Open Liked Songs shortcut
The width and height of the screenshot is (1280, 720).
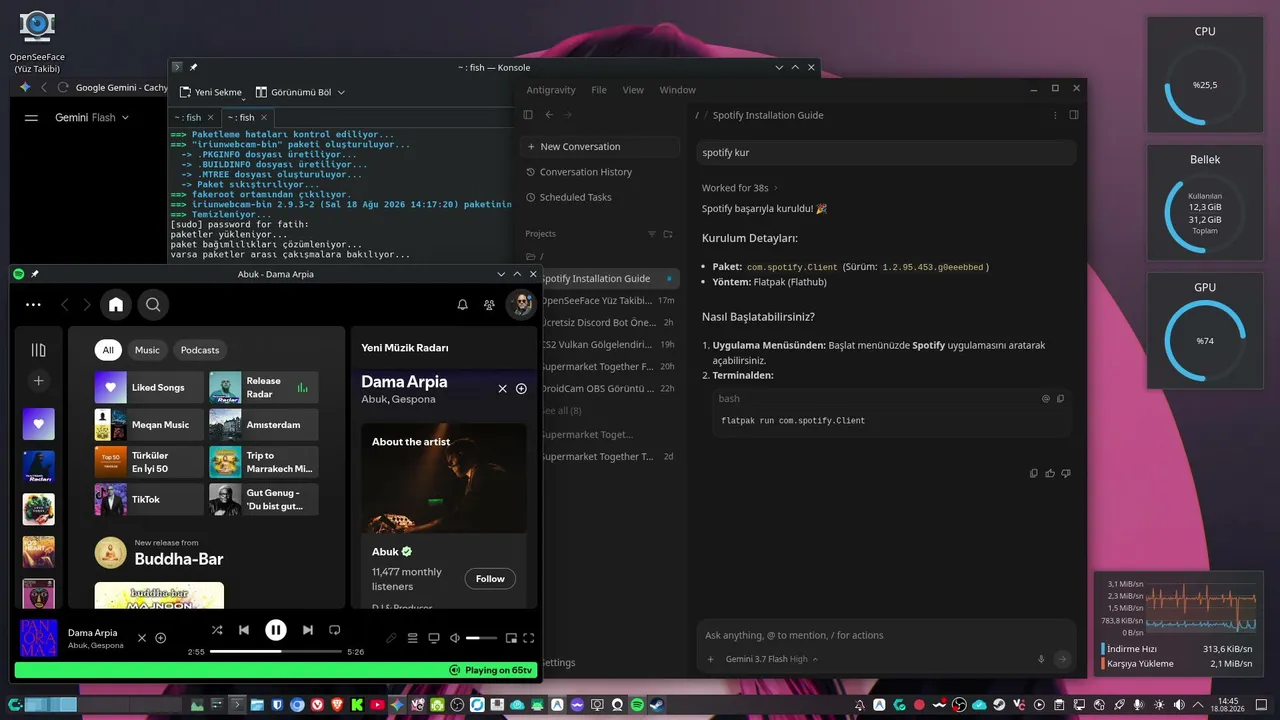pyautogui.click(x=149, y=388)
